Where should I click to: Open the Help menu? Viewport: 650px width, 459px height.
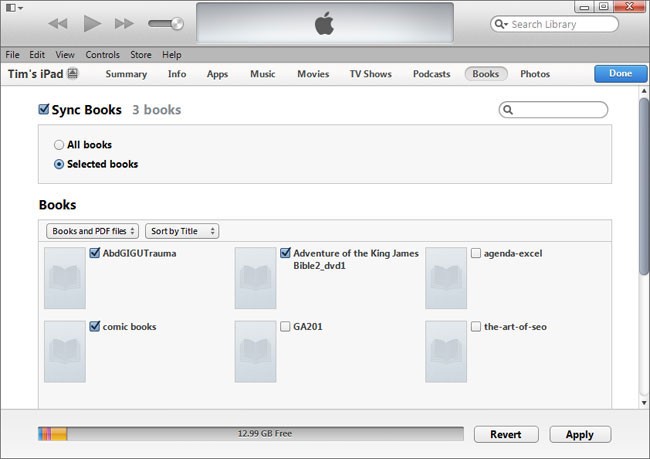pos(172,55)
